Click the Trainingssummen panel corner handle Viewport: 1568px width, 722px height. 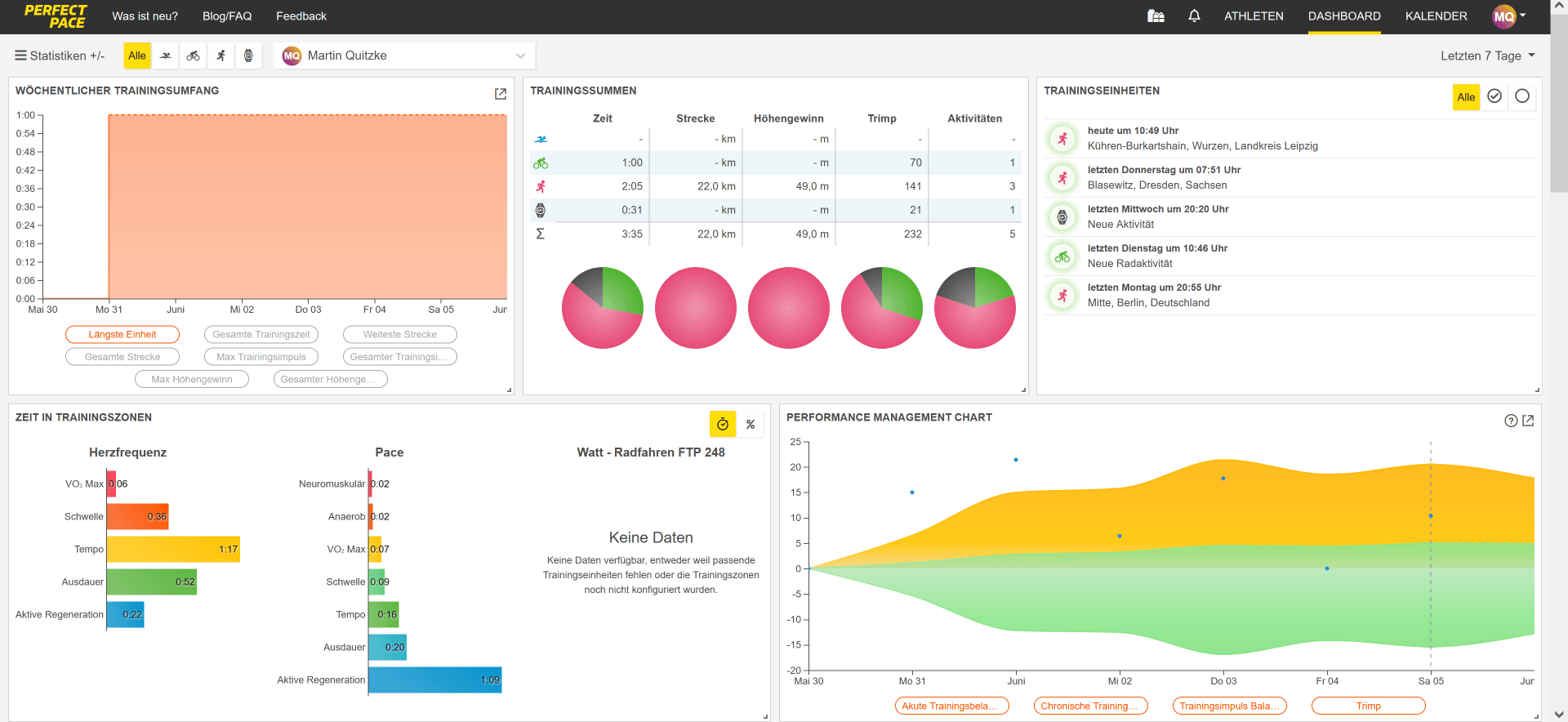[x=1023, y=390]
